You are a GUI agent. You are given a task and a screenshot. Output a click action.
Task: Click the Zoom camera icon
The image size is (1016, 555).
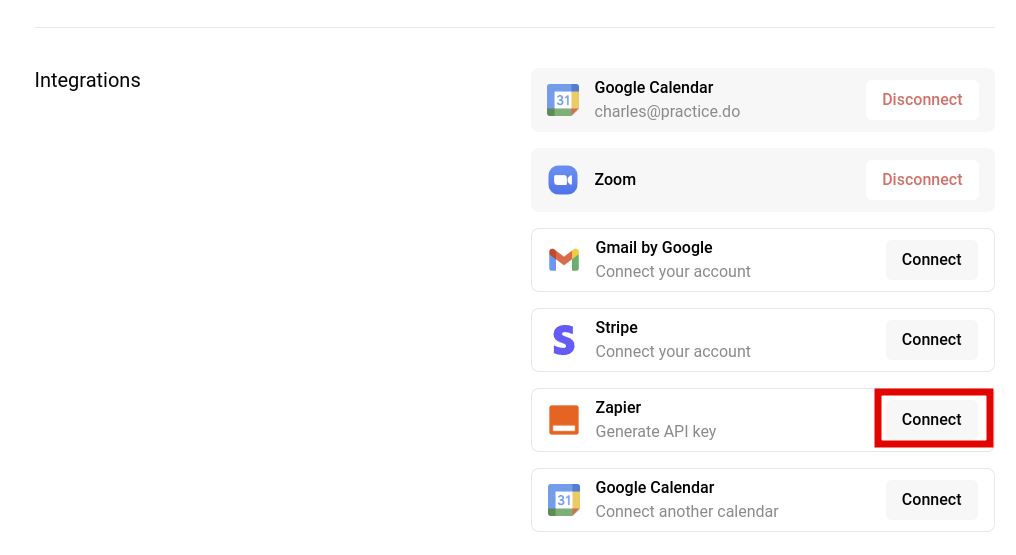562,180
